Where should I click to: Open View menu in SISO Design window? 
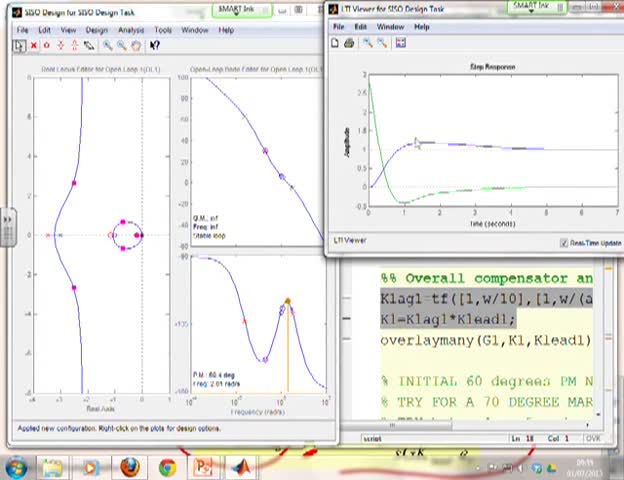pyautogui.click(x=68, y=30)
